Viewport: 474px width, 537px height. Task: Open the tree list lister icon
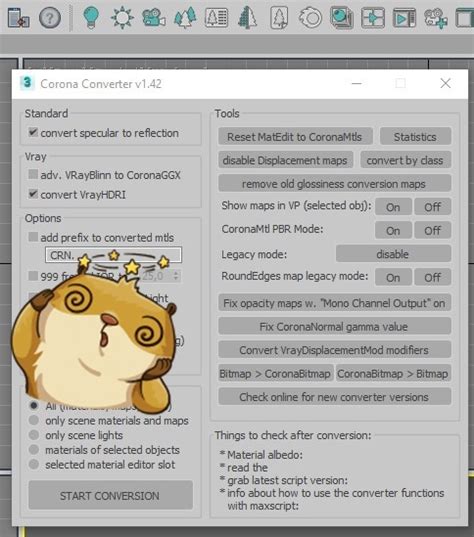click(216, 17)
